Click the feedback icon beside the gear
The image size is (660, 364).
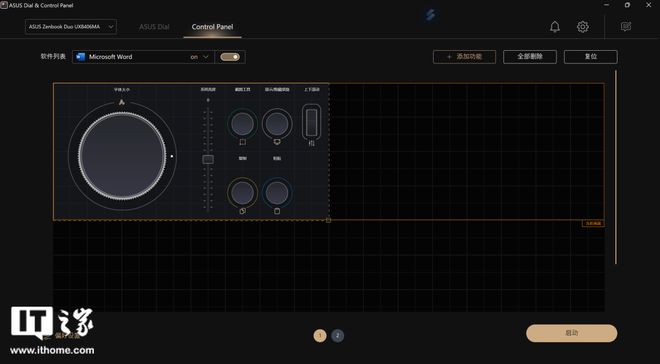coord(626,27)
